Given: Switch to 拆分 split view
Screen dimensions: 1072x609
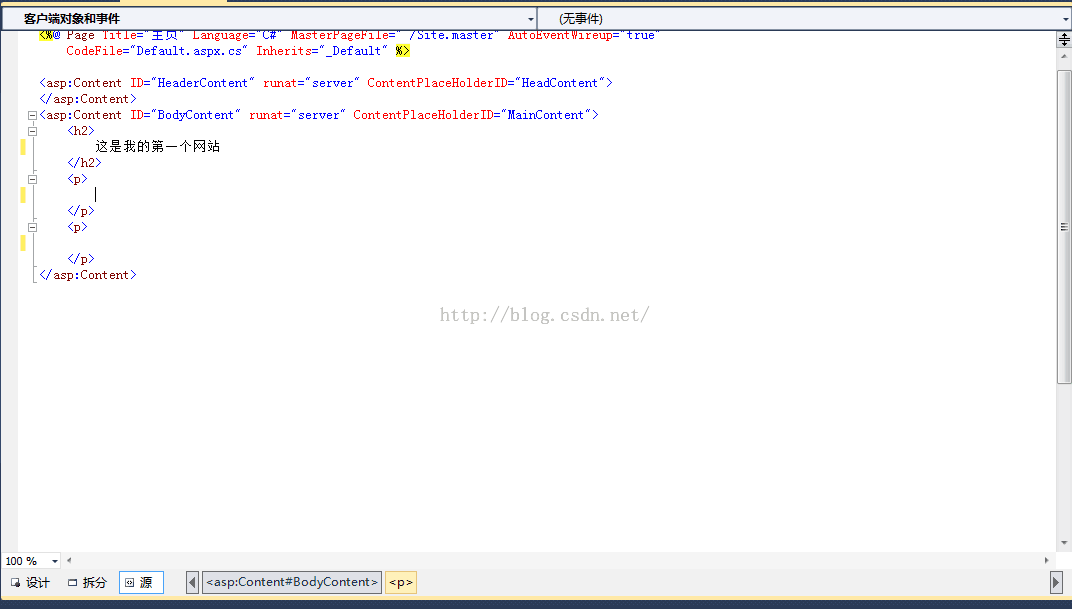Looking at the screenshot, I should point(88,582).
